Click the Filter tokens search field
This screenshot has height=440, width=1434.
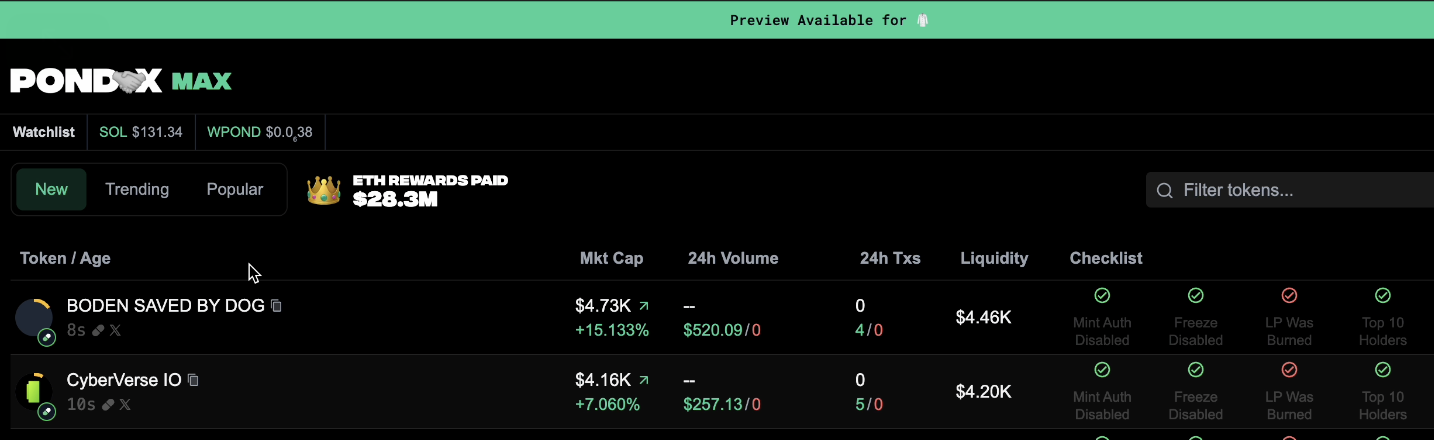point(1300,190)
